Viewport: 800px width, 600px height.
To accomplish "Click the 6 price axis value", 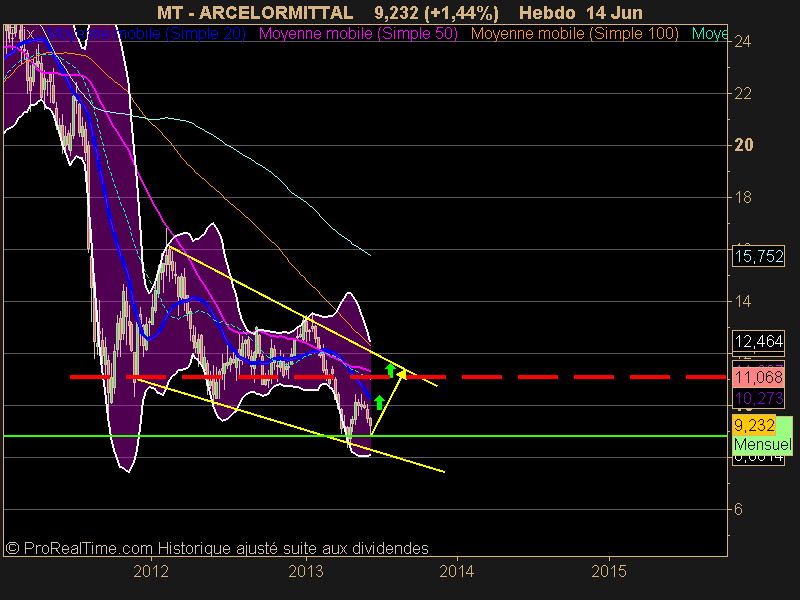I will click(x=738, y=509).
